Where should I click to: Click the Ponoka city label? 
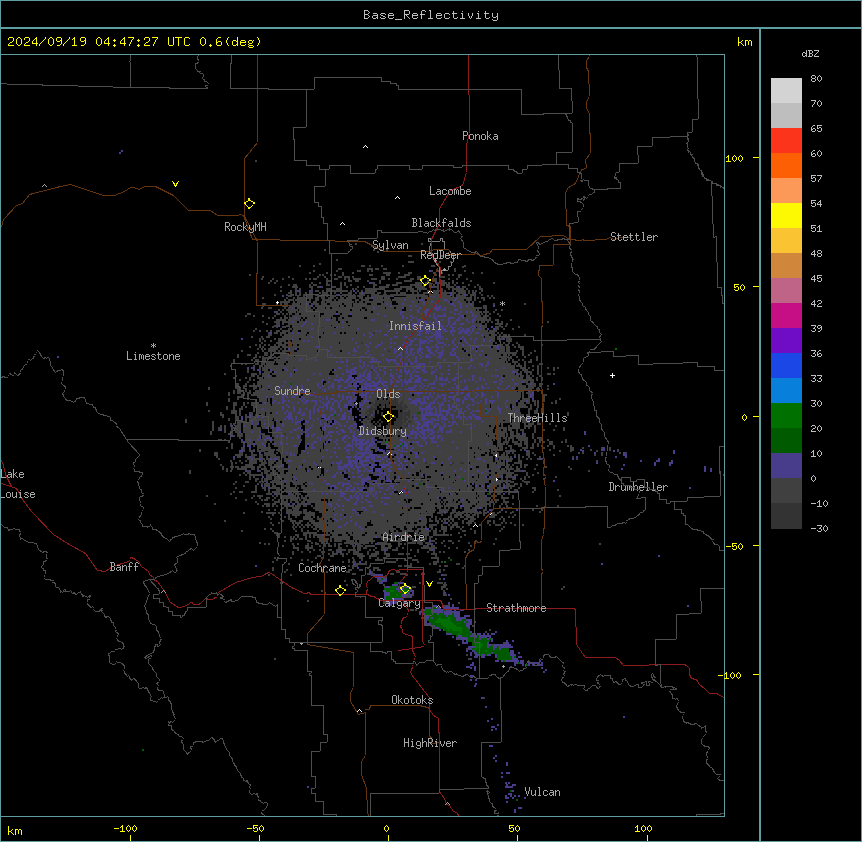(480, 136)
